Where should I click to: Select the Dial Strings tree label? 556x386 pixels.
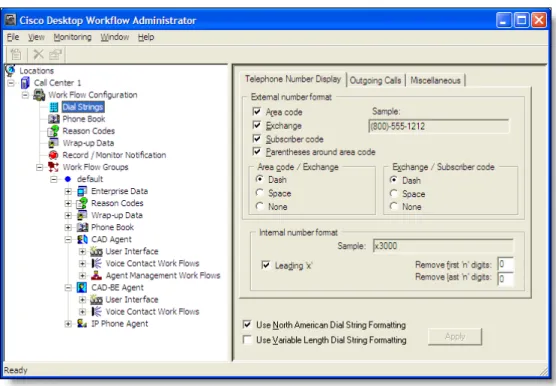tap(83, 107)
